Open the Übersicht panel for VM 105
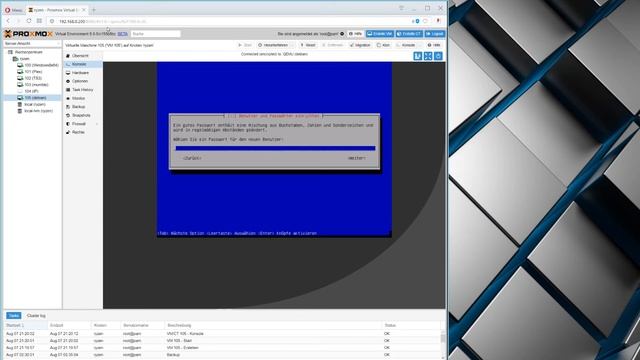 (80, 56)
